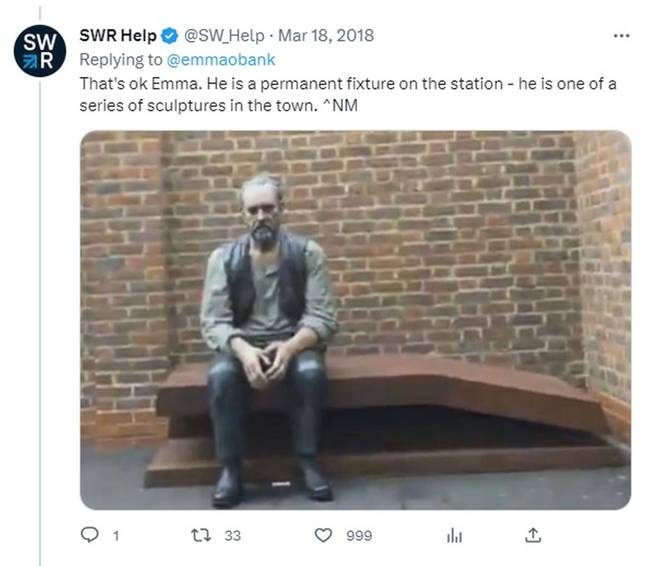Click the blue verified badge
The image size is (648, 566).
tap(169, 36)
